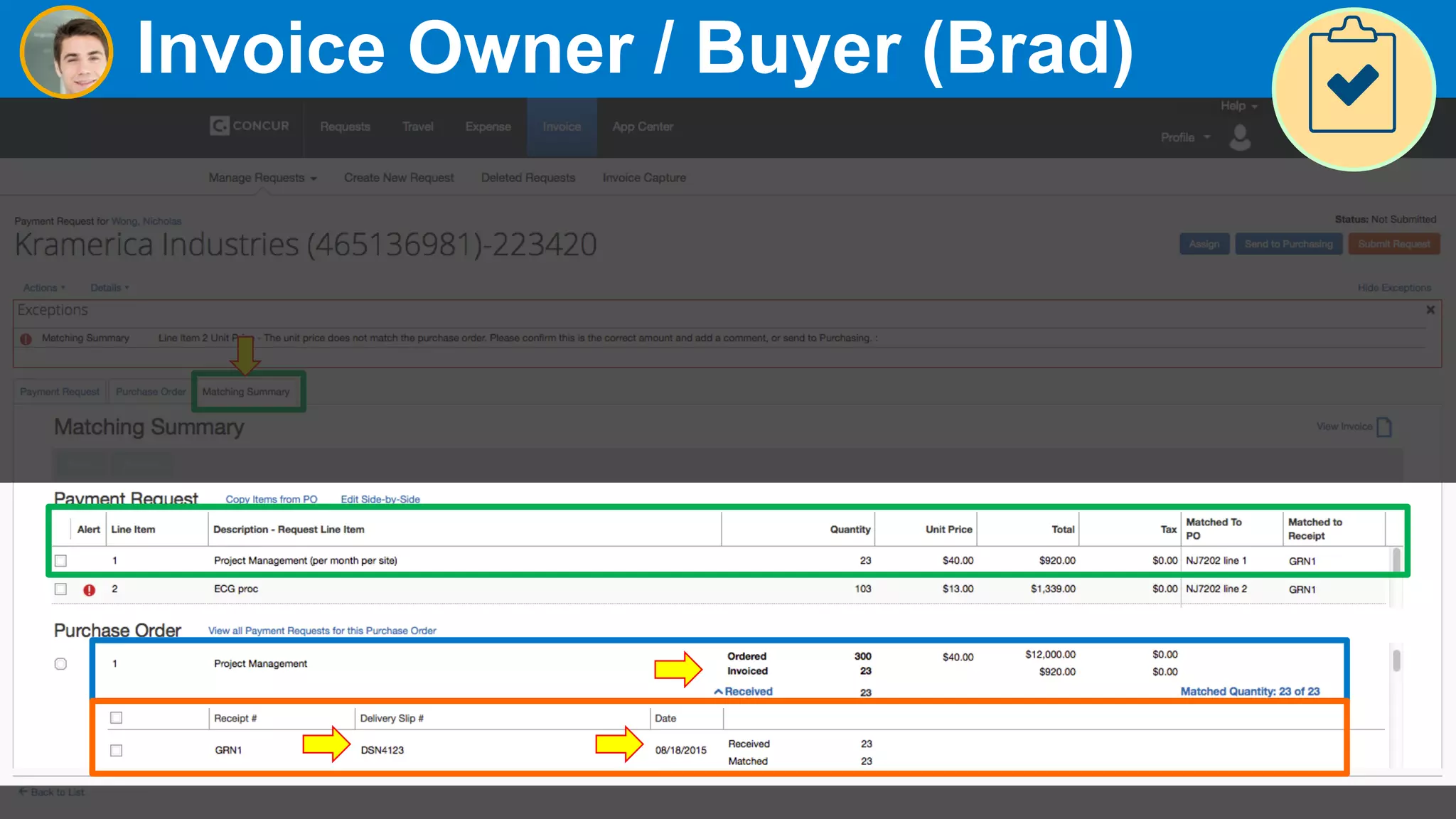1456x819 pixels.
Task: Click the Description - Request Line Item header
Action: click(289, 530)
